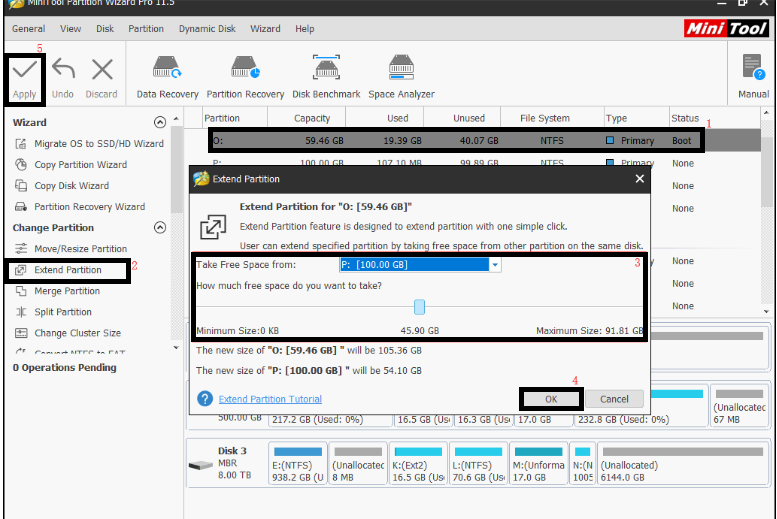Select K:(Ext2) partition on Disk 3
This screenshot has height=519, width=777.
[x=418, y=463]
